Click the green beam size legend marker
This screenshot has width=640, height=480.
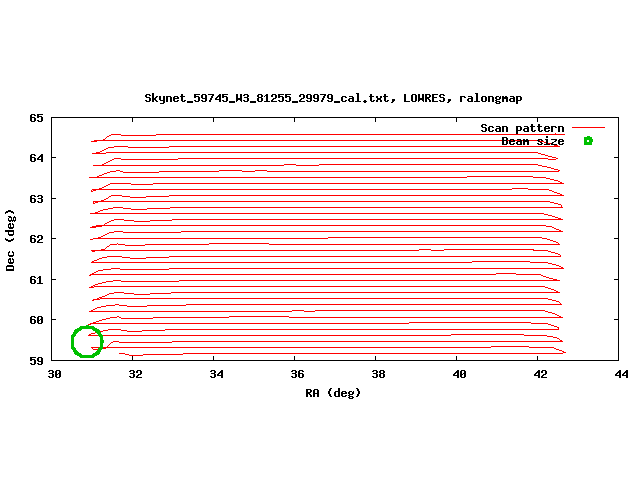(588, 141)
